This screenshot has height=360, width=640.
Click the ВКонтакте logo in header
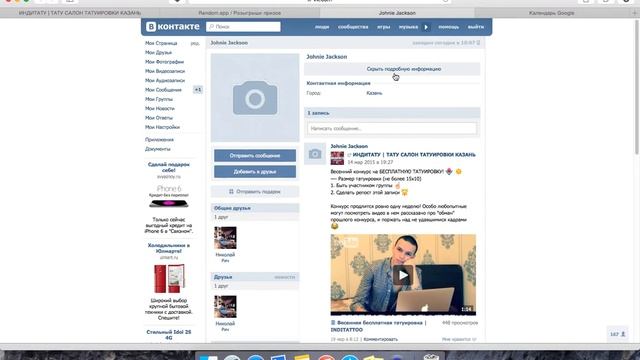173,27
